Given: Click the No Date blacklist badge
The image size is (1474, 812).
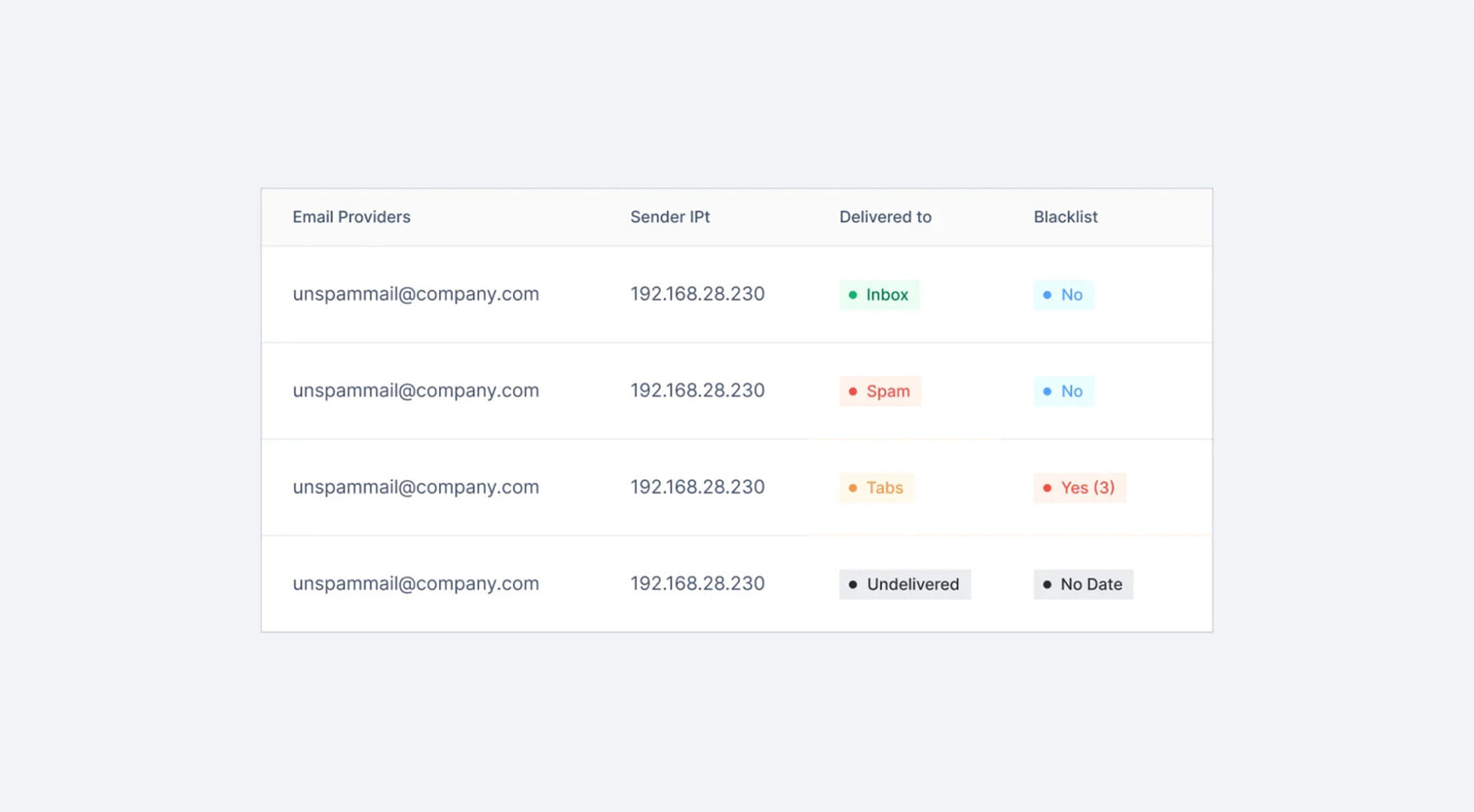Looking at the screenshot, I should 1082,584.
